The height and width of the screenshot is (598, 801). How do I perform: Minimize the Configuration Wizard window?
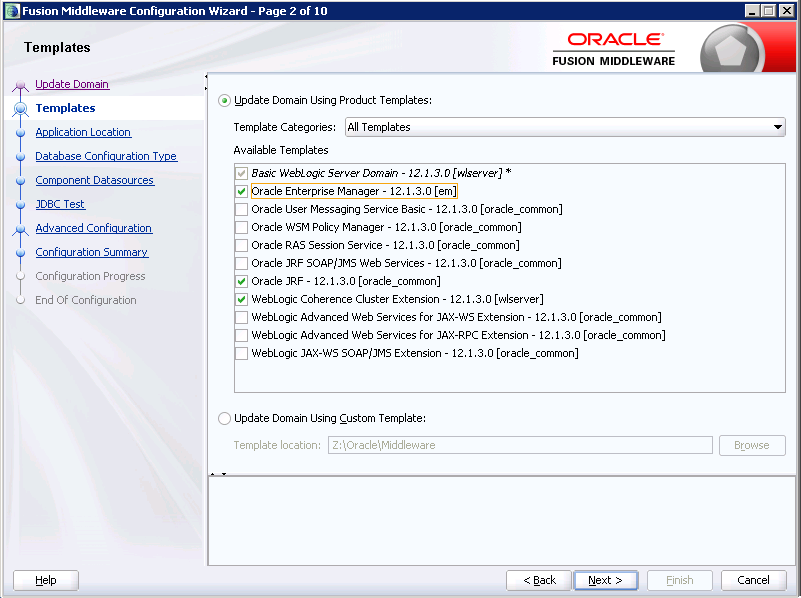751,11
